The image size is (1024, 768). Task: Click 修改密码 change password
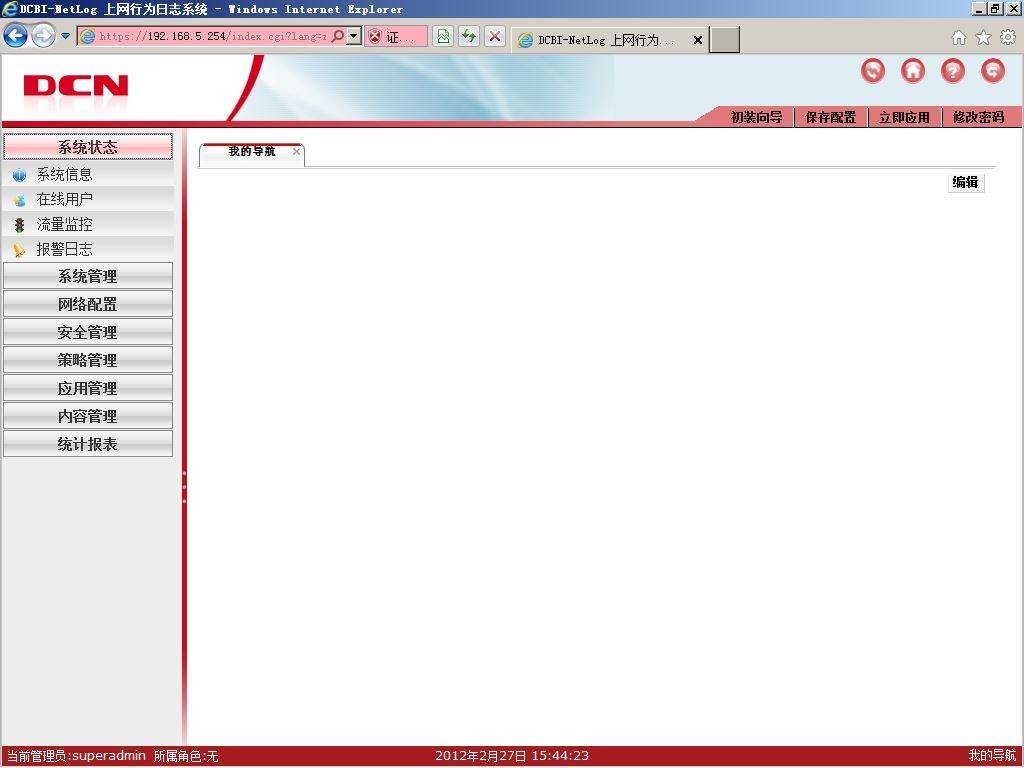click(x=978, y=118)
